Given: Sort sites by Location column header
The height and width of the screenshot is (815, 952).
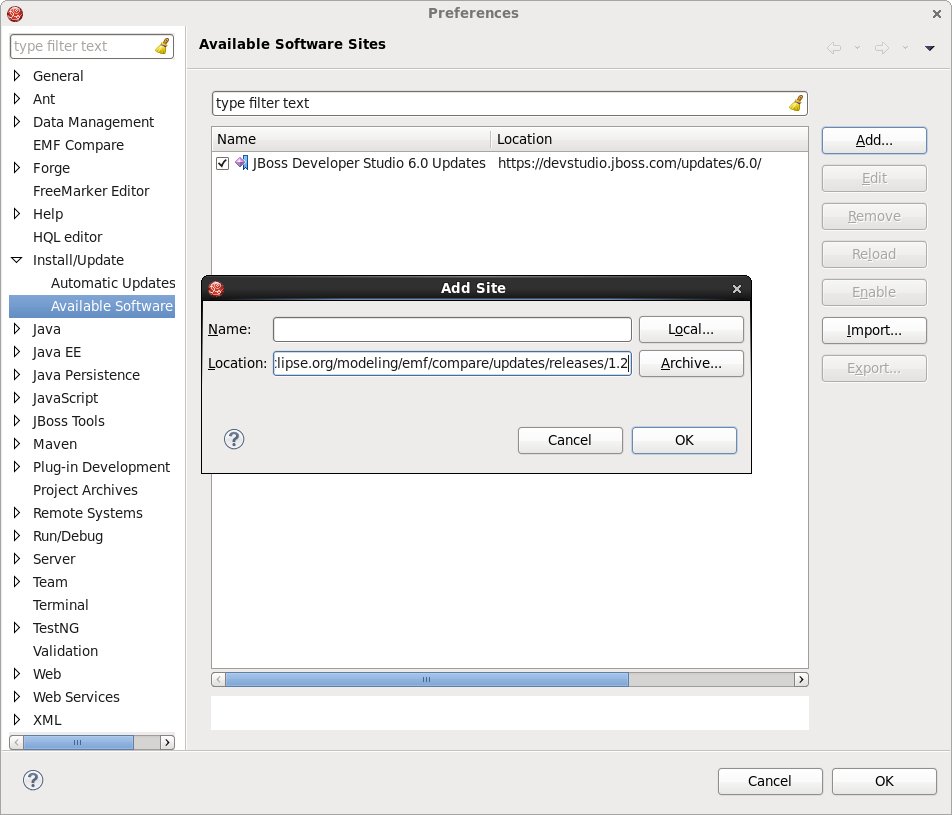Looking at the screenshot, I should pos(649,139).
